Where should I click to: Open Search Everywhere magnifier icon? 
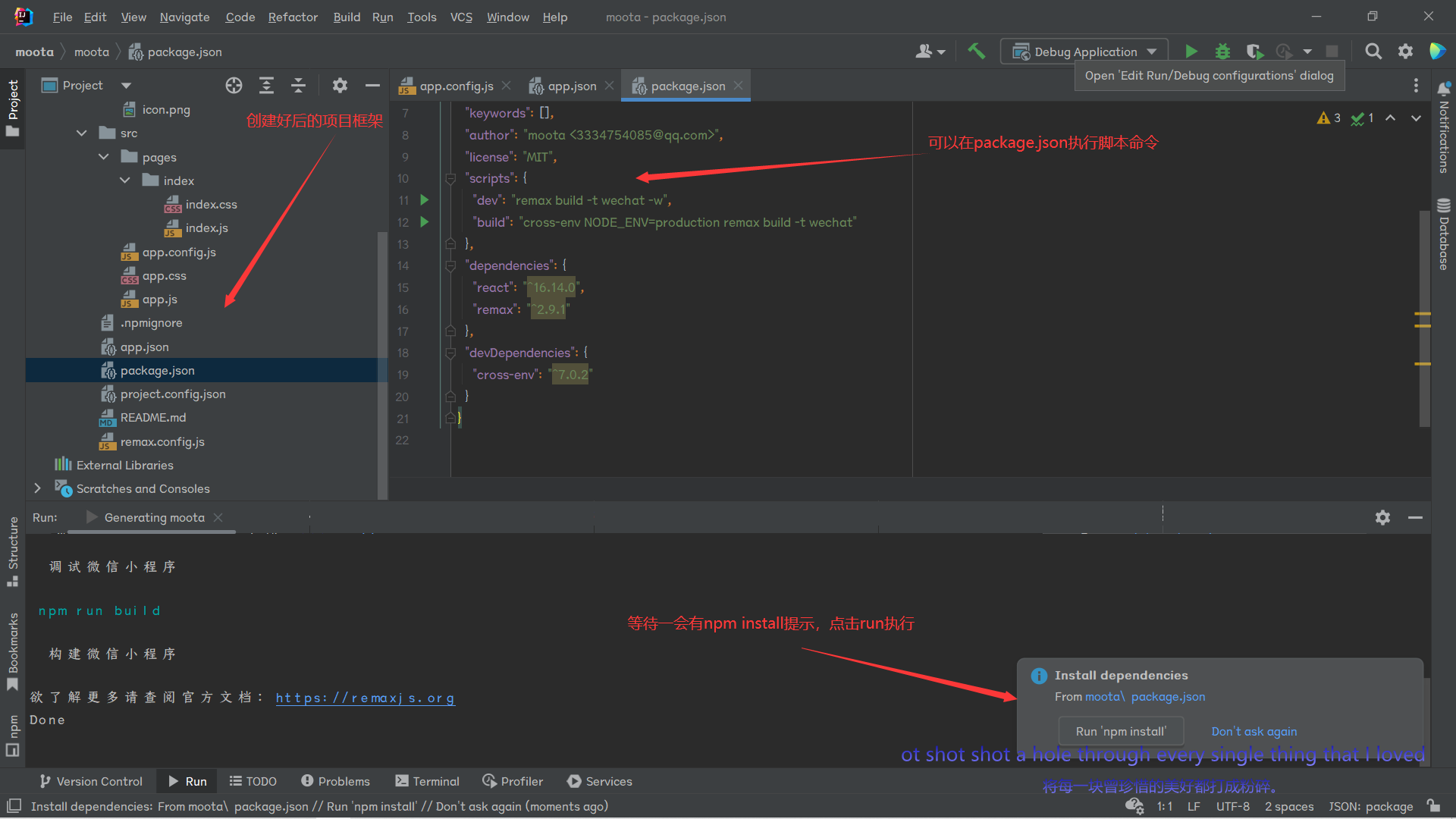pos(1373,52)
